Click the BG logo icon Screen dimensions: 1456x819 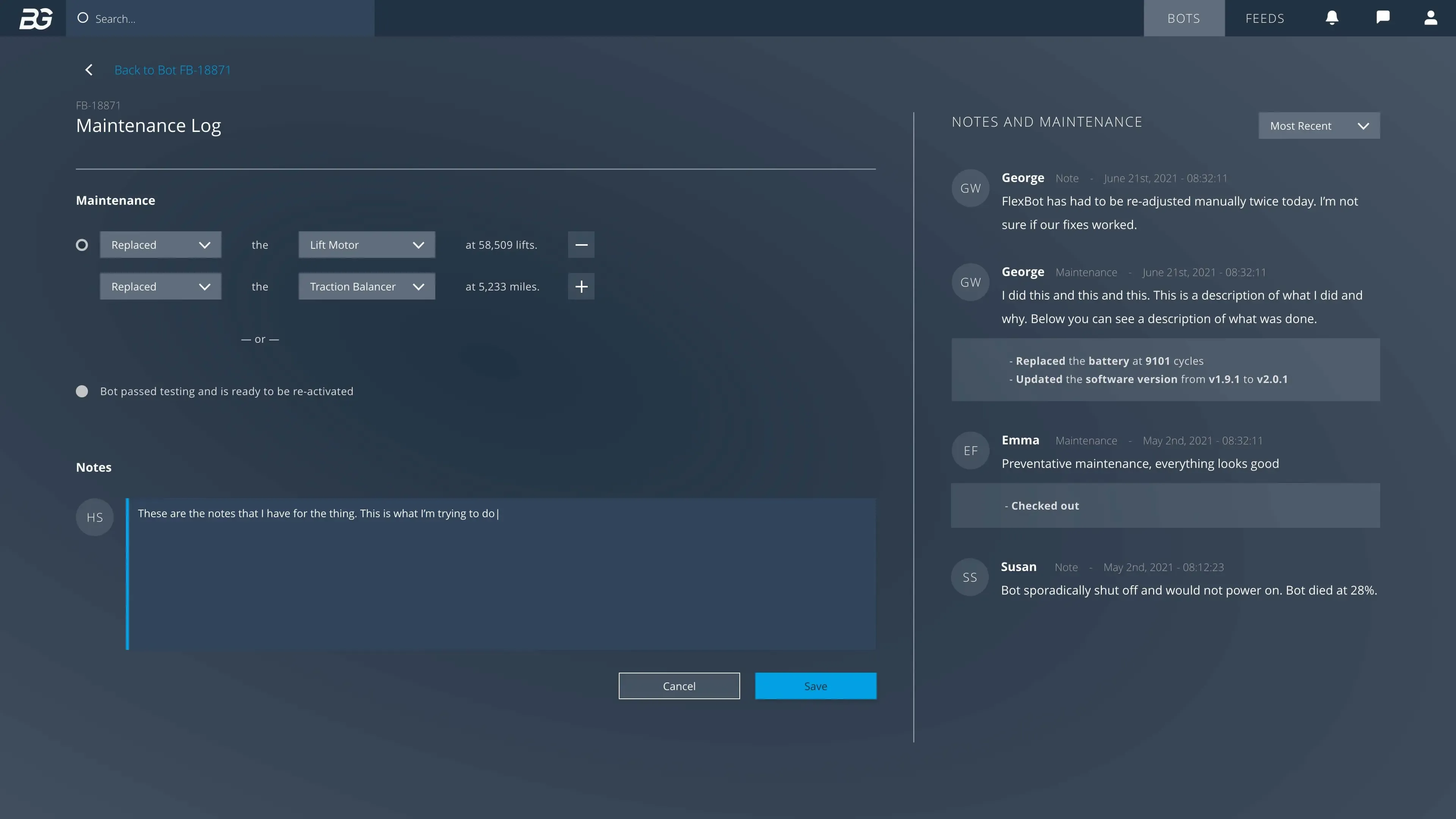click(x=36, y=18)
